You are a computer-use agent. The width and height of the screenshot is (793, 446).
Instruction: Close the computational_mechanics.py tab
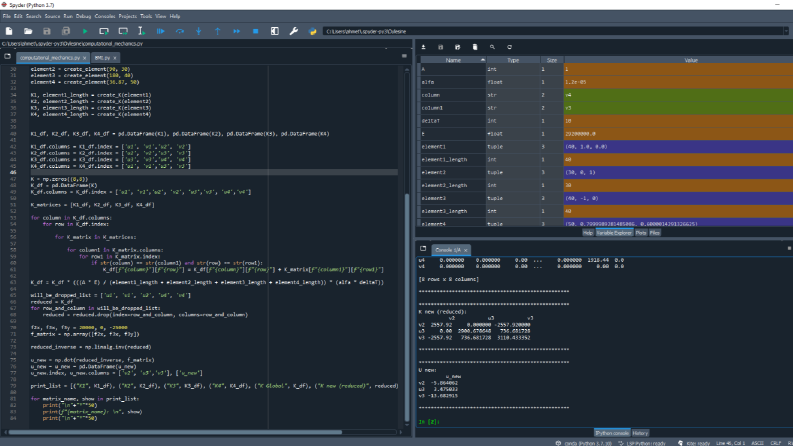(84, 58)
